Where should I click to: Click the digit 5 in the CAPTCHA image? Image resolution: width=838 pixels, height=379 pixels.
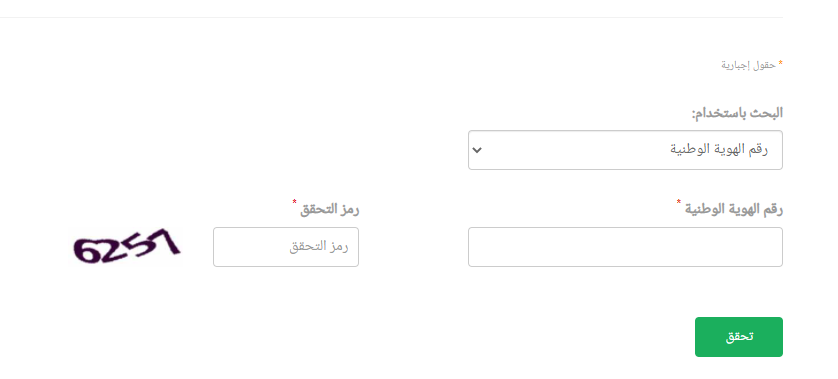pyautogui.click(x=140, y=244)
